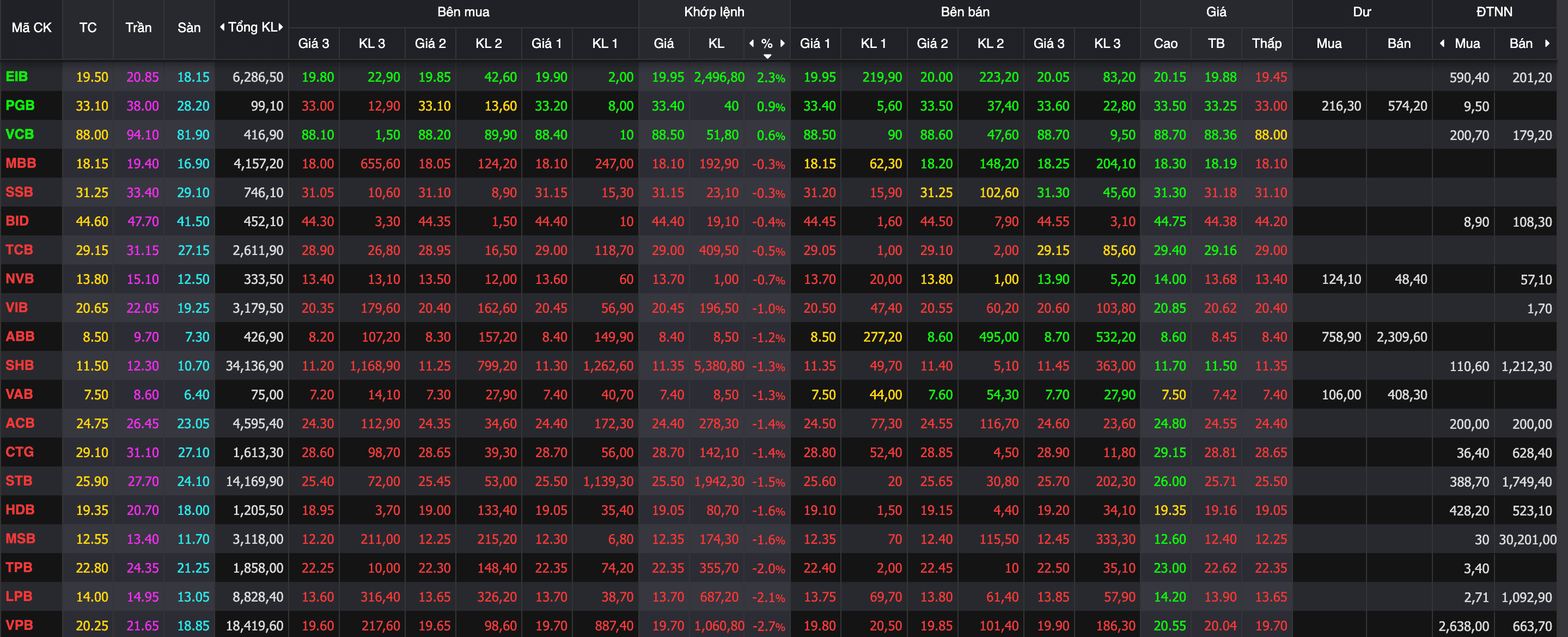The width and height of the screenshot is (1568, 637).
Task: Click right arrow after ĐTNN Bán header
Action: pyautogui.click(x=1547, y=43)
